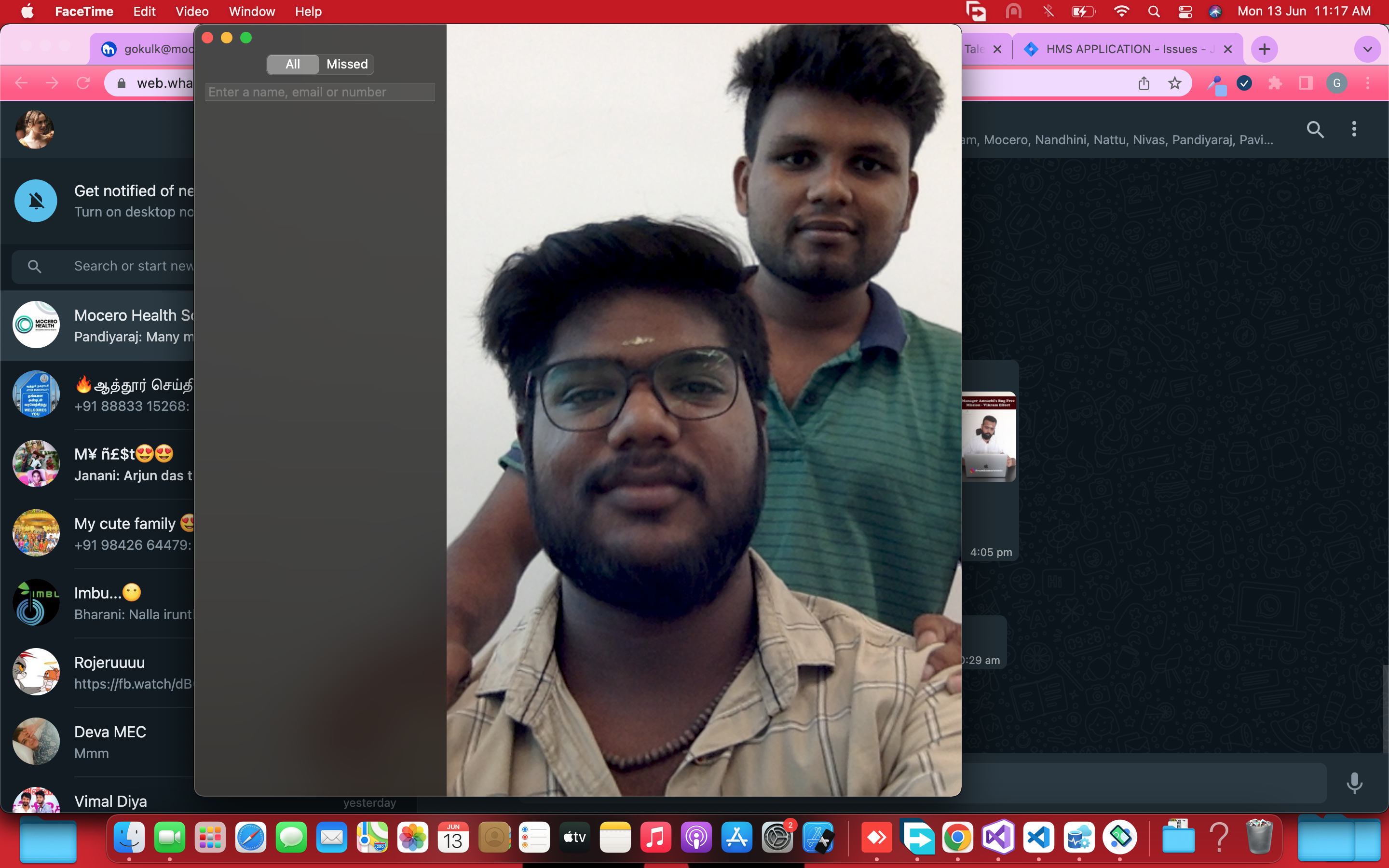Toggle the Chrome side panel icon
This screenshot has height=868, width=1389.
click(1306, 83)
